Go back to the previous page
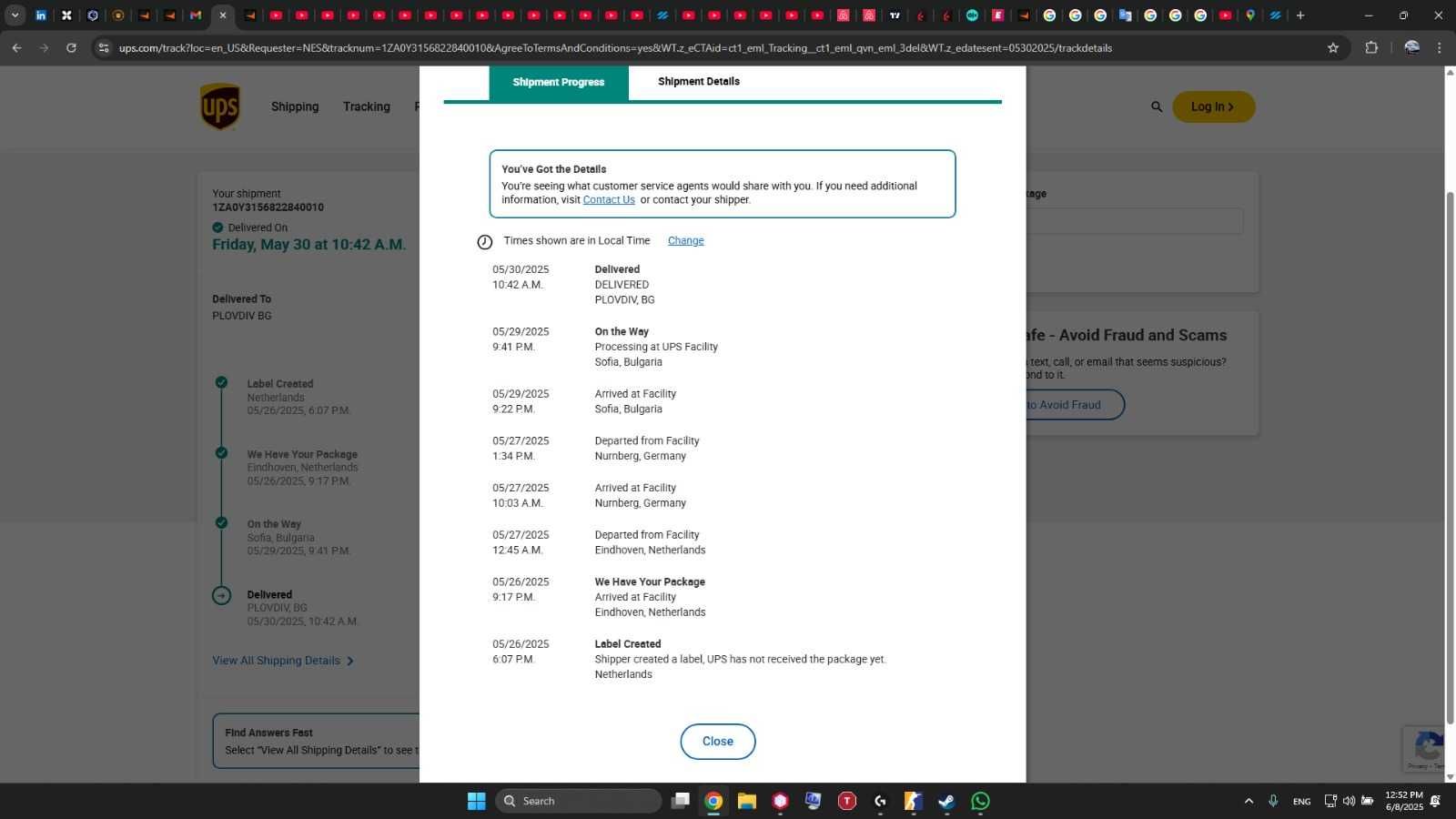Screen dimensions: 1456x819 [16, 48]
